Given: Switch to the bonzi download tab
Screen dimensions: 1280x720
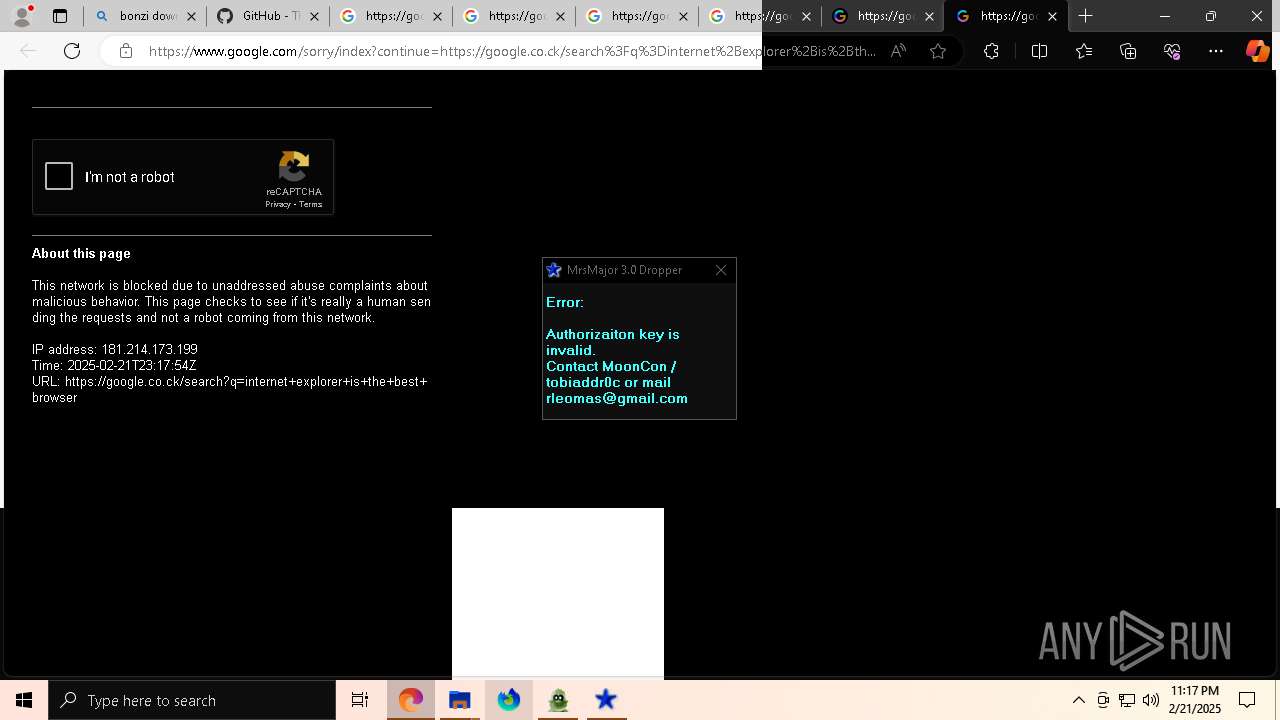Looking at the screenshot, I should (146, 16).
